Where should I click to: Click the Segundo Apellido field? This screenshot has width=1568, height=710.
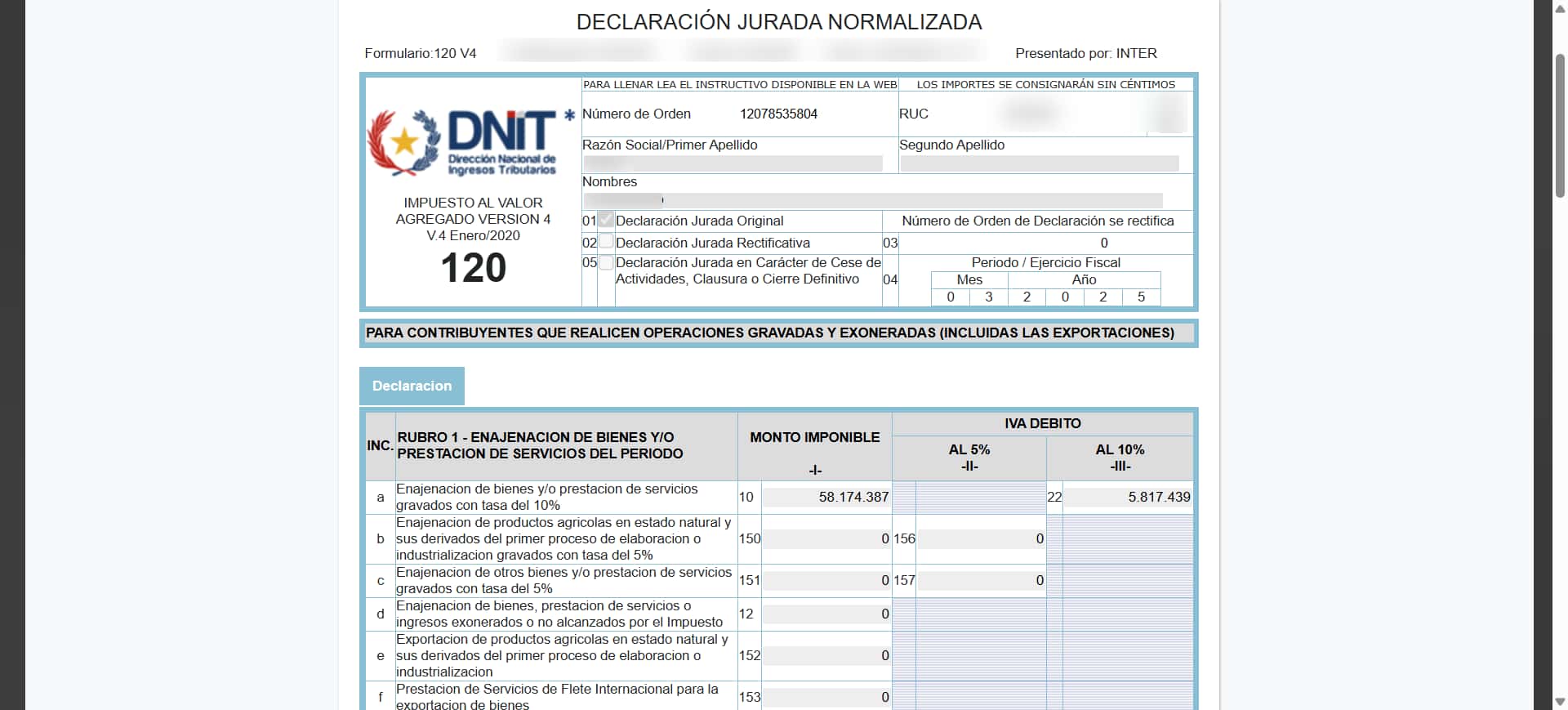point(1040,163)
